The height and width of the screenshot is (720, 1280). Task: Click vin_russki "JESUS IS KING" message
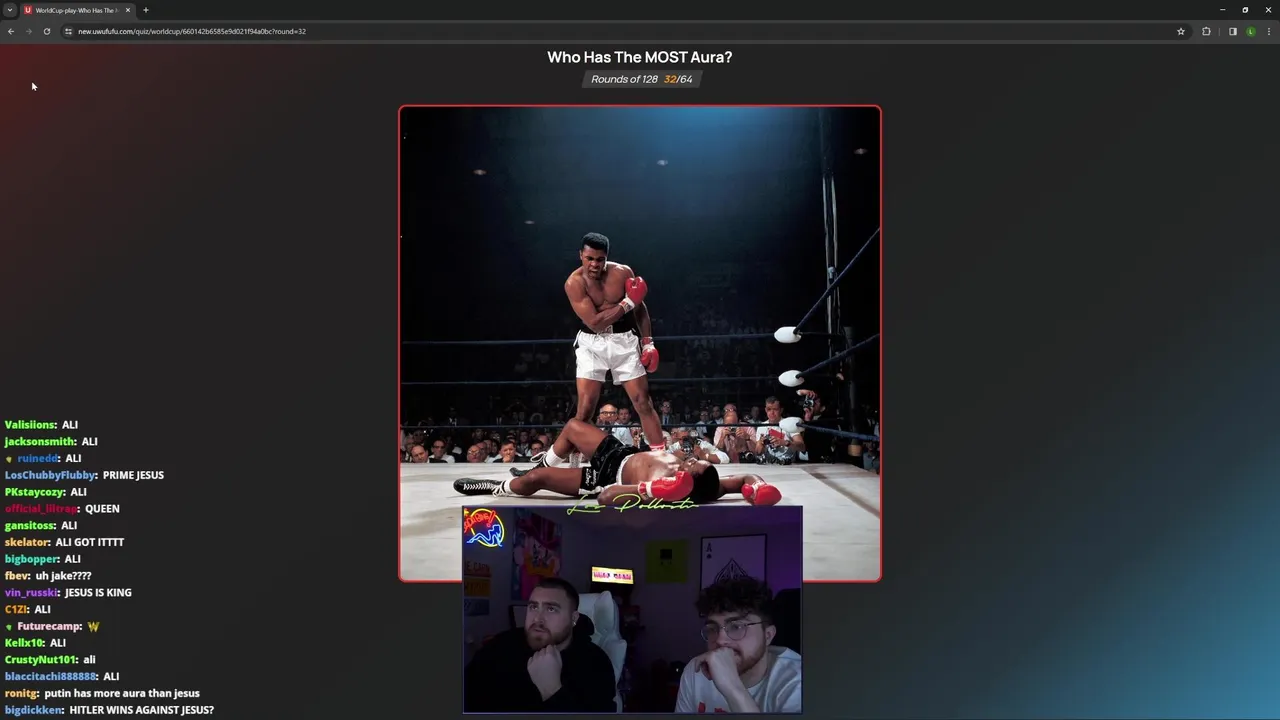68,593
